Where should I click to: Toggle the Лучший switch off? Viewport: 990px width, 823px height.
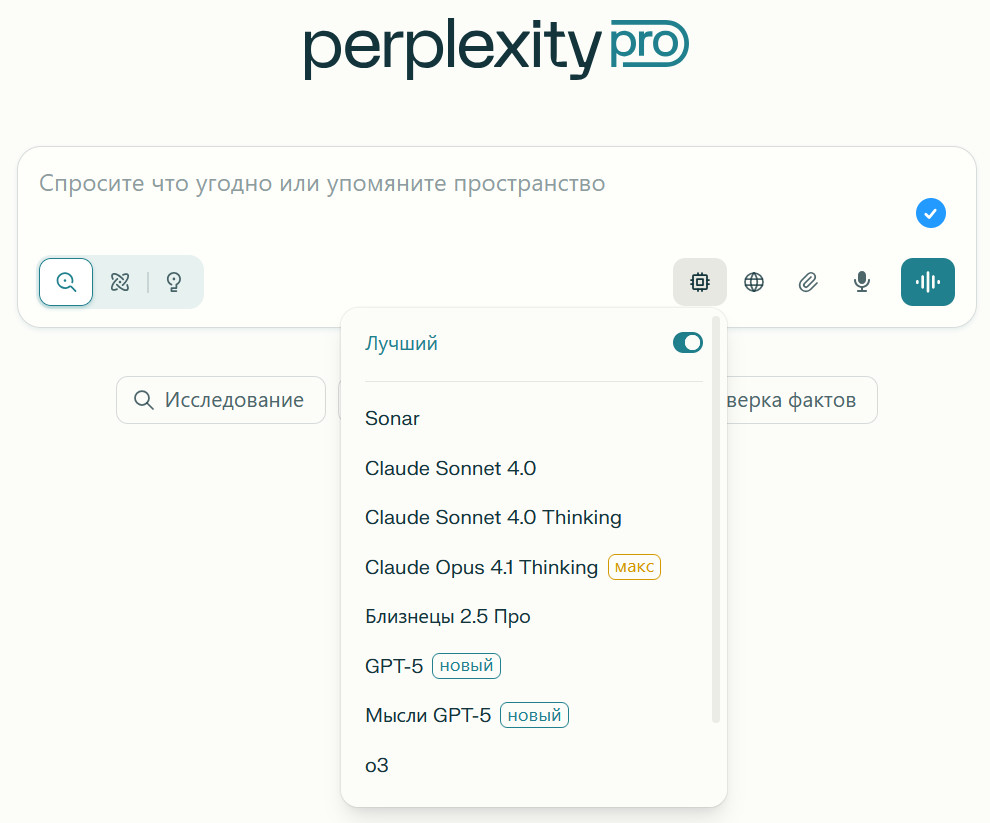tap(688, 343)
